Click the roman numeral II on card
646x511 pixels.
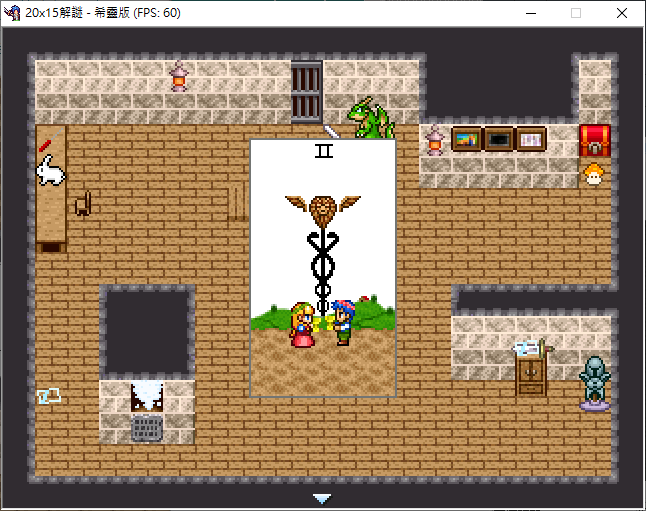tap(323, 151)
